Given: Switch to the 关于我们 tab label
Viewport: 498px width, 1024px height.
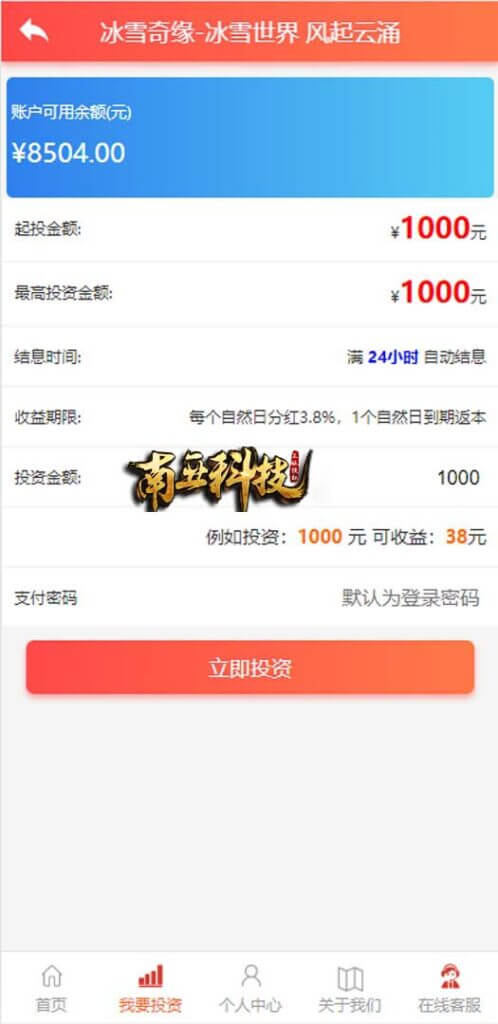Looking at the screenshot, I should tap(350, 1004).
